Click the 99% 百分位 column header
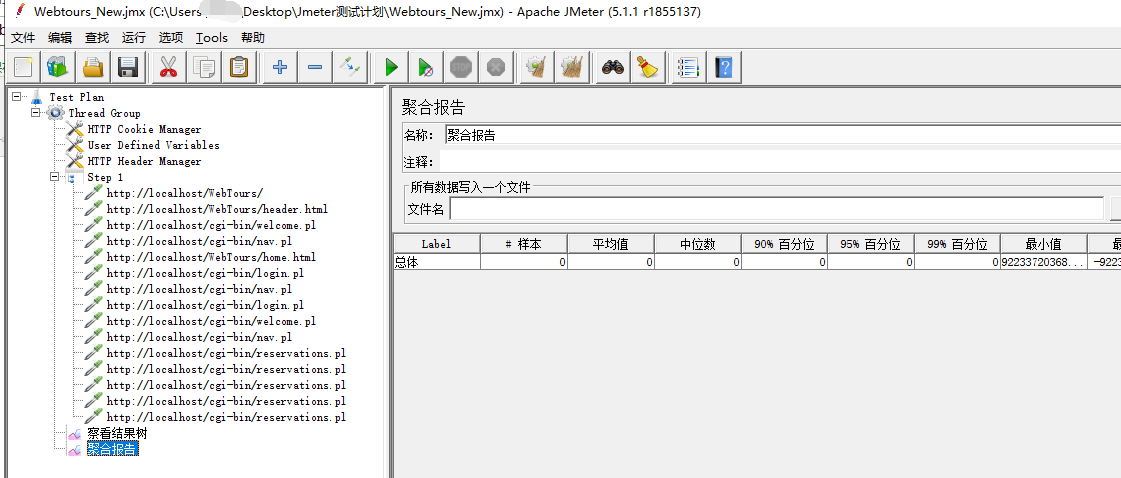Screen dimensions: 1121x478 click(957, 244)
